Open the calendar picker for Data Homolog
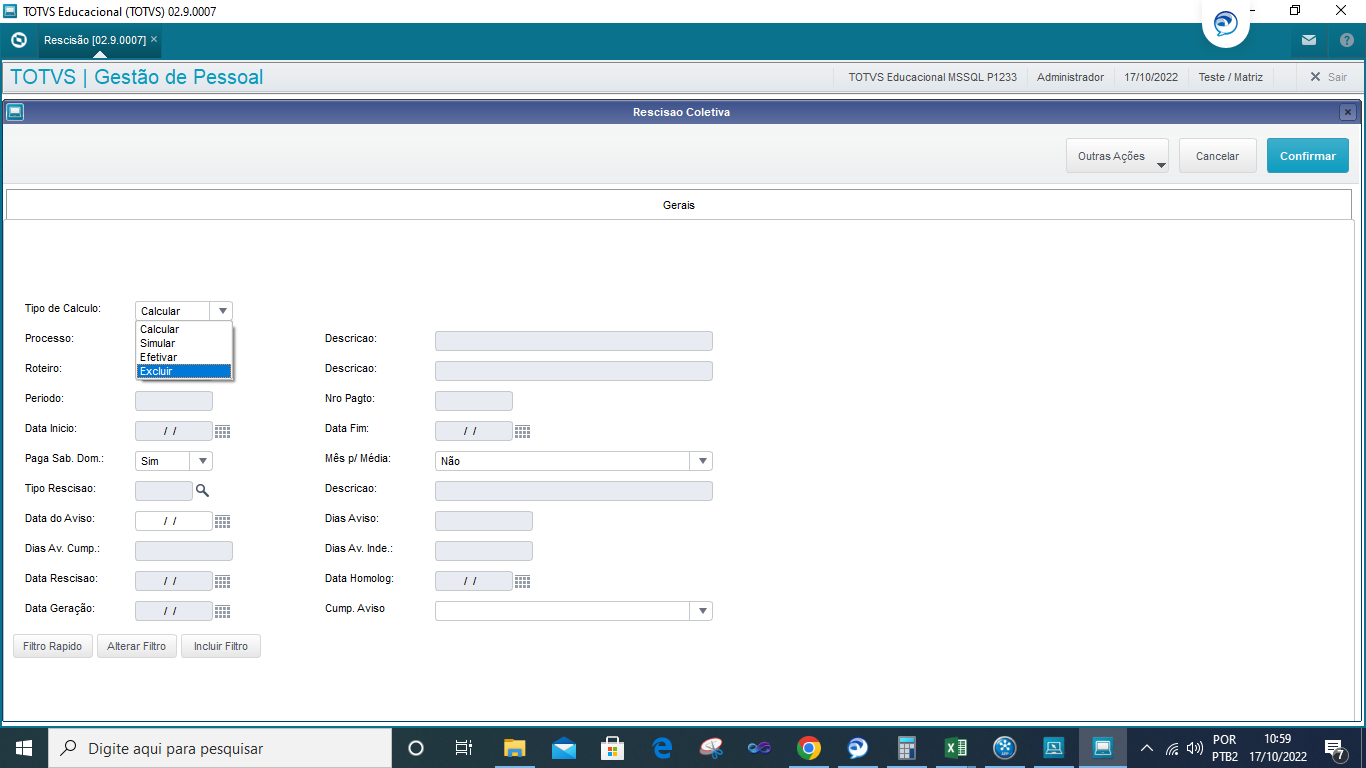The height and width of the screenshot is (768, 1366). click(x=522, y=581)
